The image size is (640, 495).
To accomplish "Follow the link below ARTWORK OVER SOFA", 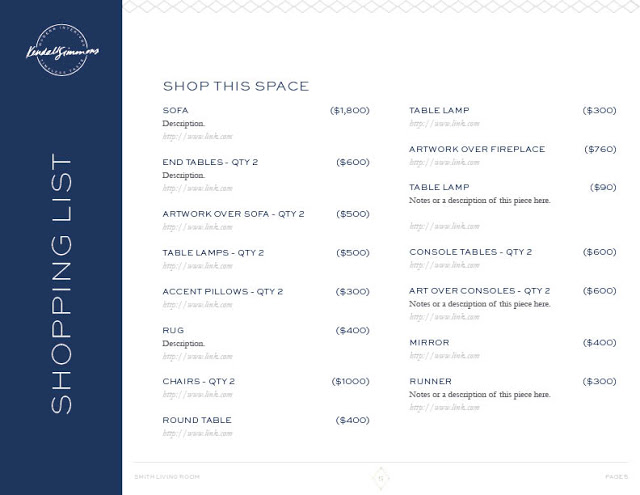I will click(197, 227).
